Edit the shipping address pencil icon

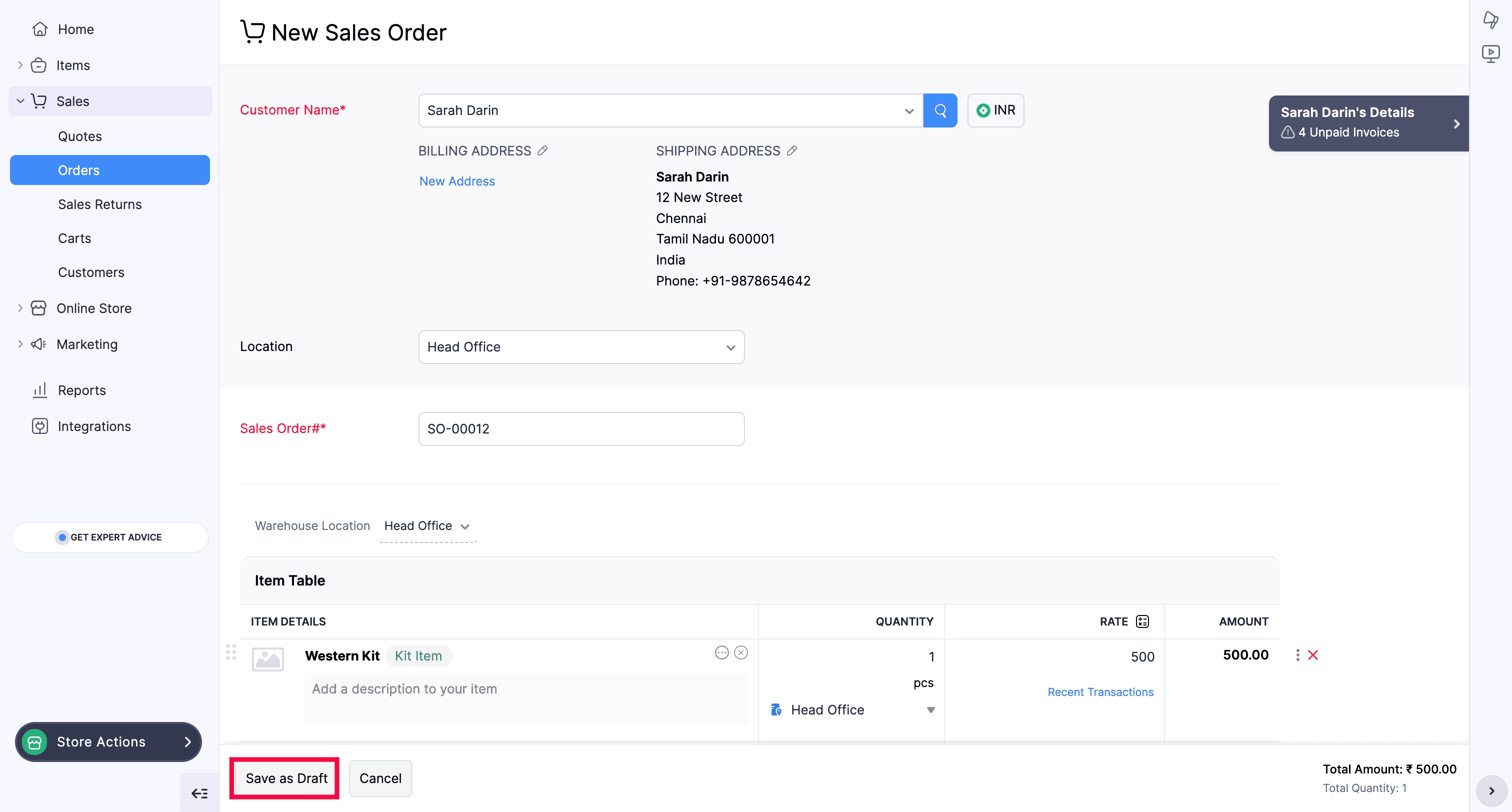792,151
